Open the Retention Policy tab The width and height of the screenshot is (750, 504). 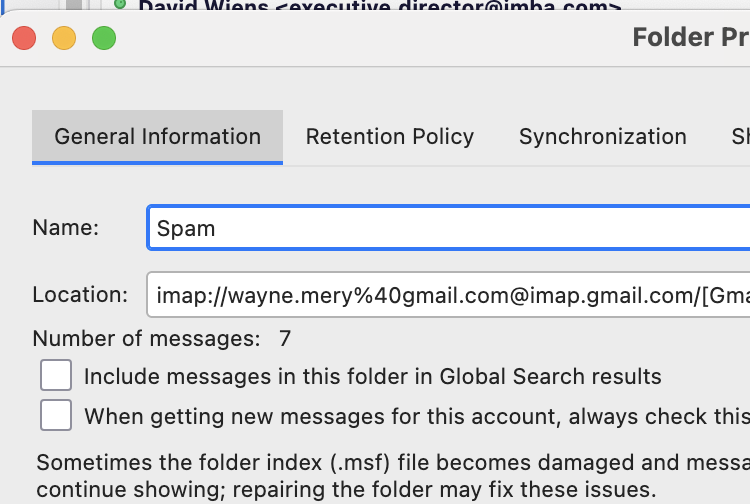click(x=390, y=137)
